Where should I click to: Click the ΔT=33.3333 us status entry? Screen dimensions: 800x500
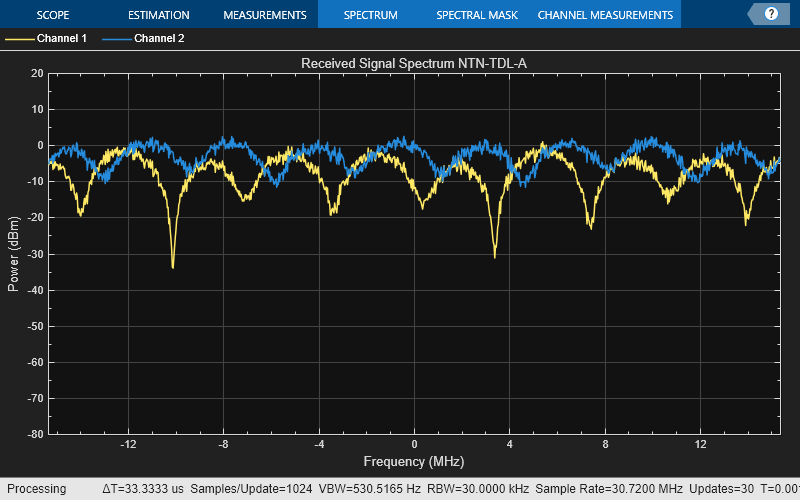pos(143,489)
